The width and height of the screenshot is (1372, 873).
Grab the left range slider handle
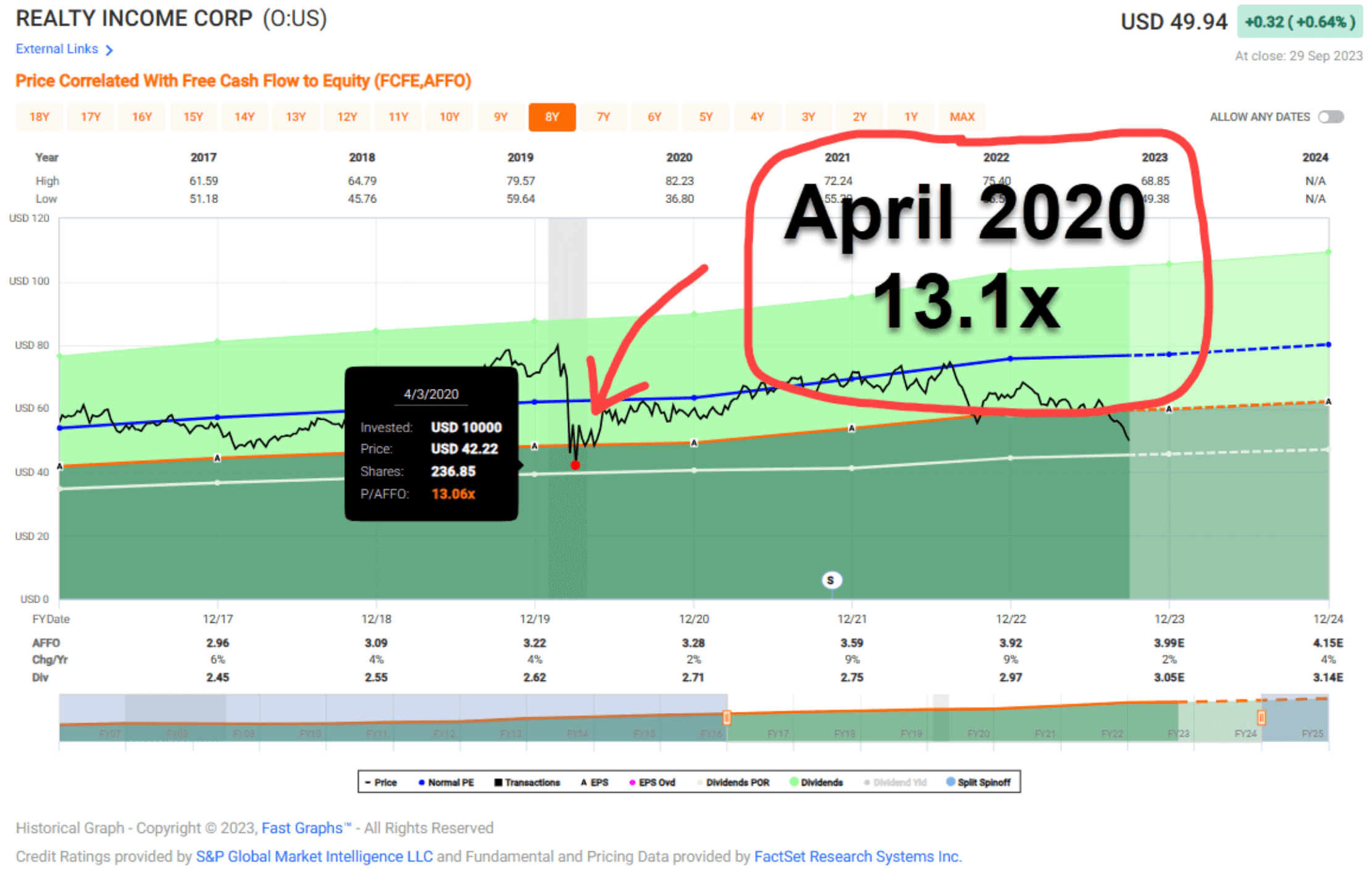click(x=727, y=717)
